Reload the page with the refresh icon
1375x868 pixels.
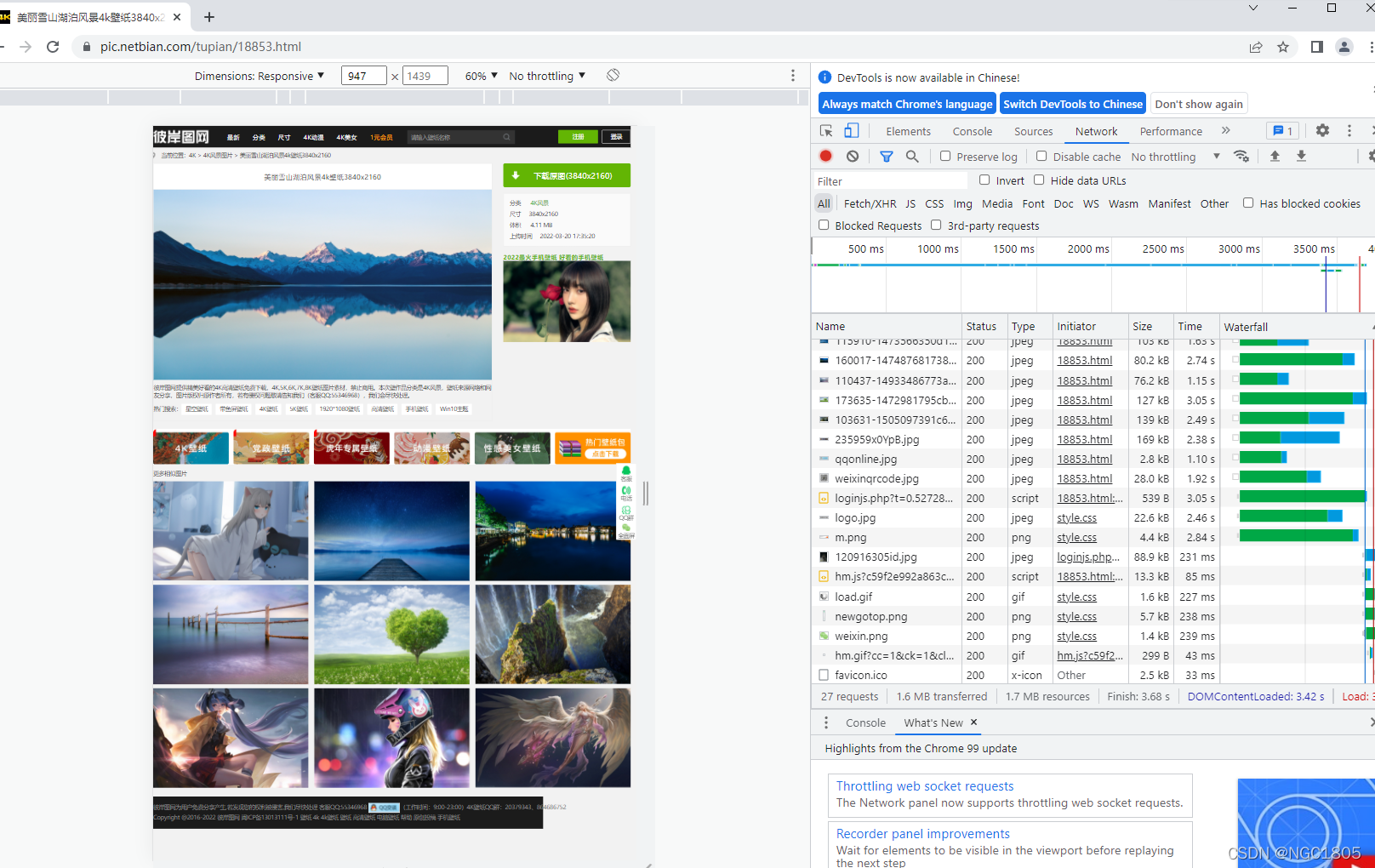pyautogui.click(x=53, y=47)
